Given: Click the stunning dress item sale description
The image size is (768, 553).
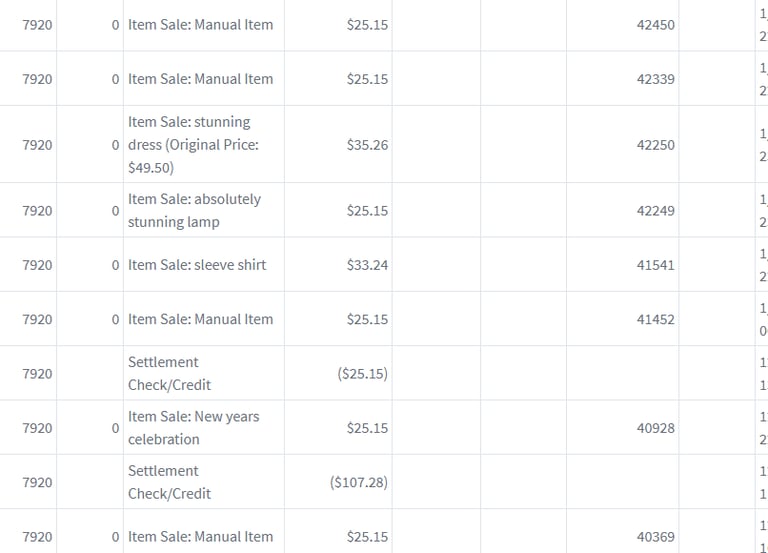Looking at the screenshot, I should pyautogui.click(x=193, y=145).
